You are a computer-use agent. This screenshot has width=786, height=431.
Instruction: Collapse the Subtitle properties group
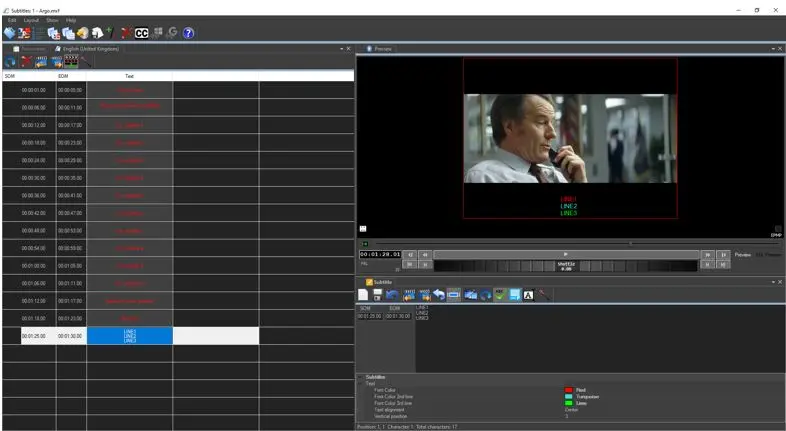point(360,377)
